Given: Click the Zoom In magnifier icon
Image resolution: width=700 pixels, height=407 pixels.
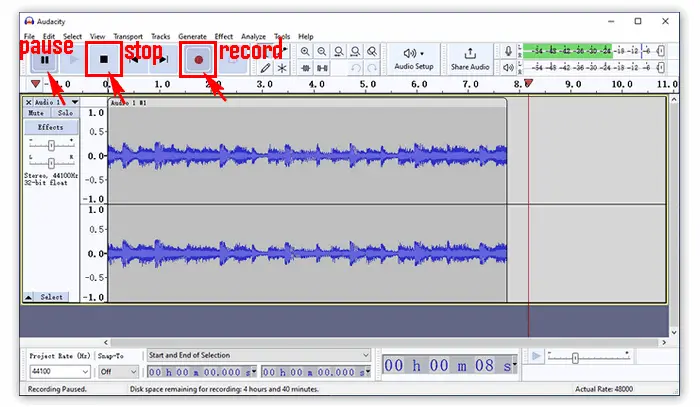Looking at the screenshot, I should point(305,52).
